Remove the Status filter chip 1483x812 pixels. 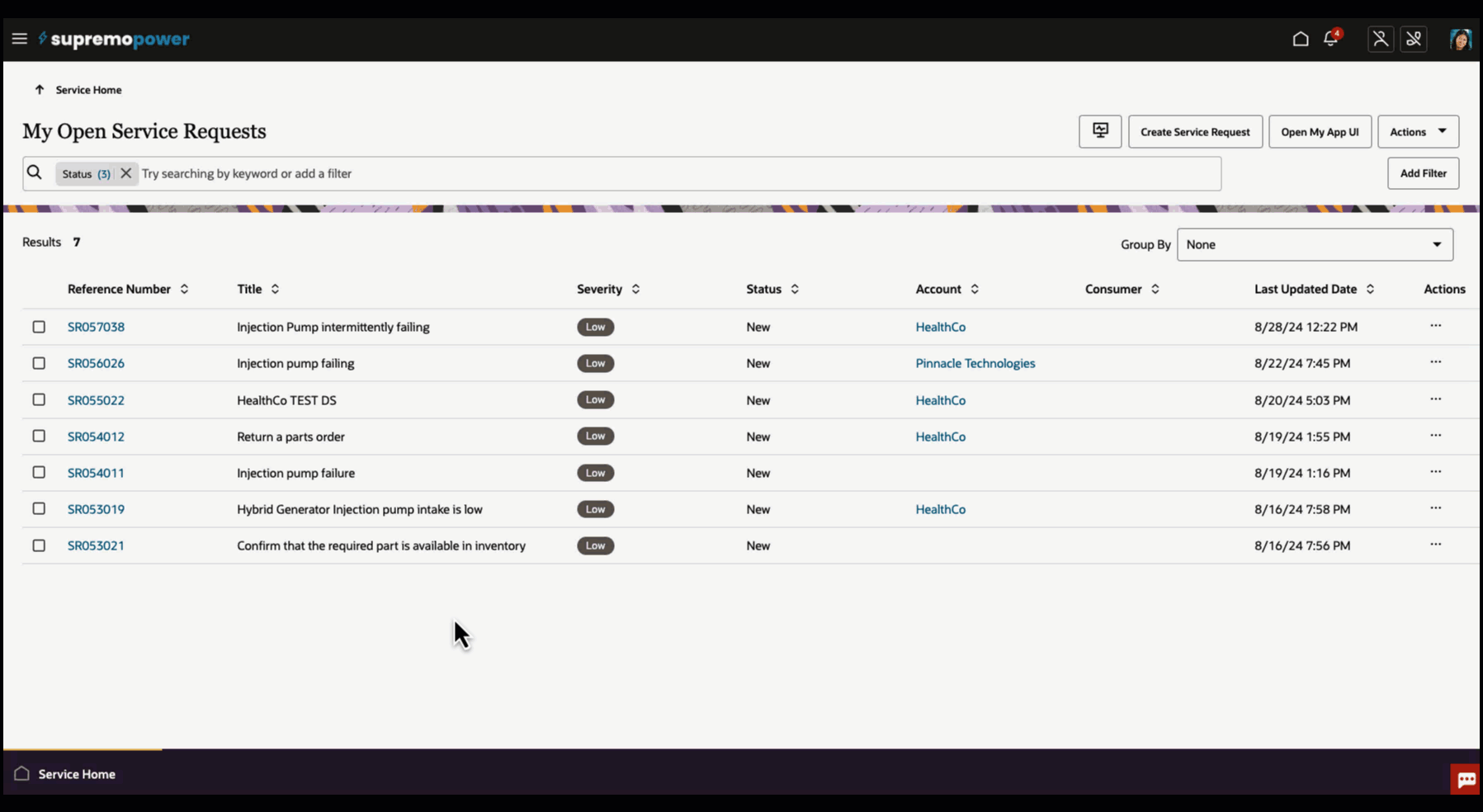click(x=125, y=172)
